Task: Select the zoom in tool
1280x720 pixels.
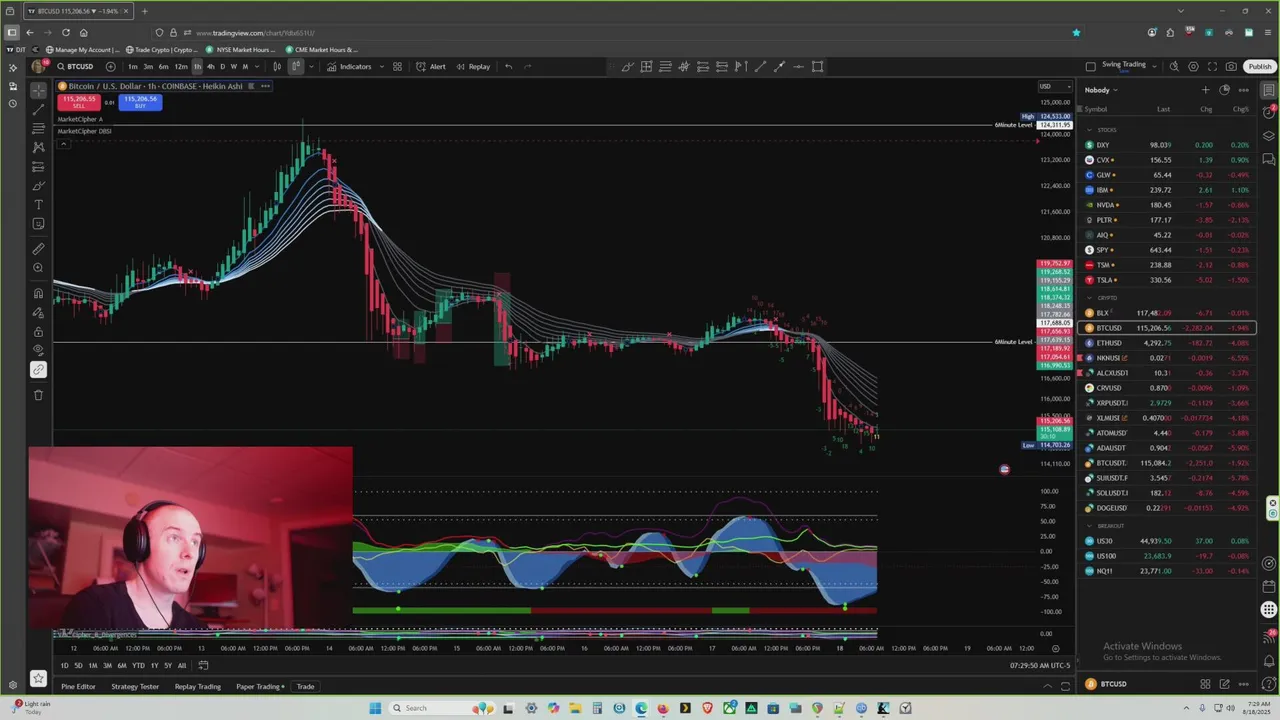Action: coord(38,268)
